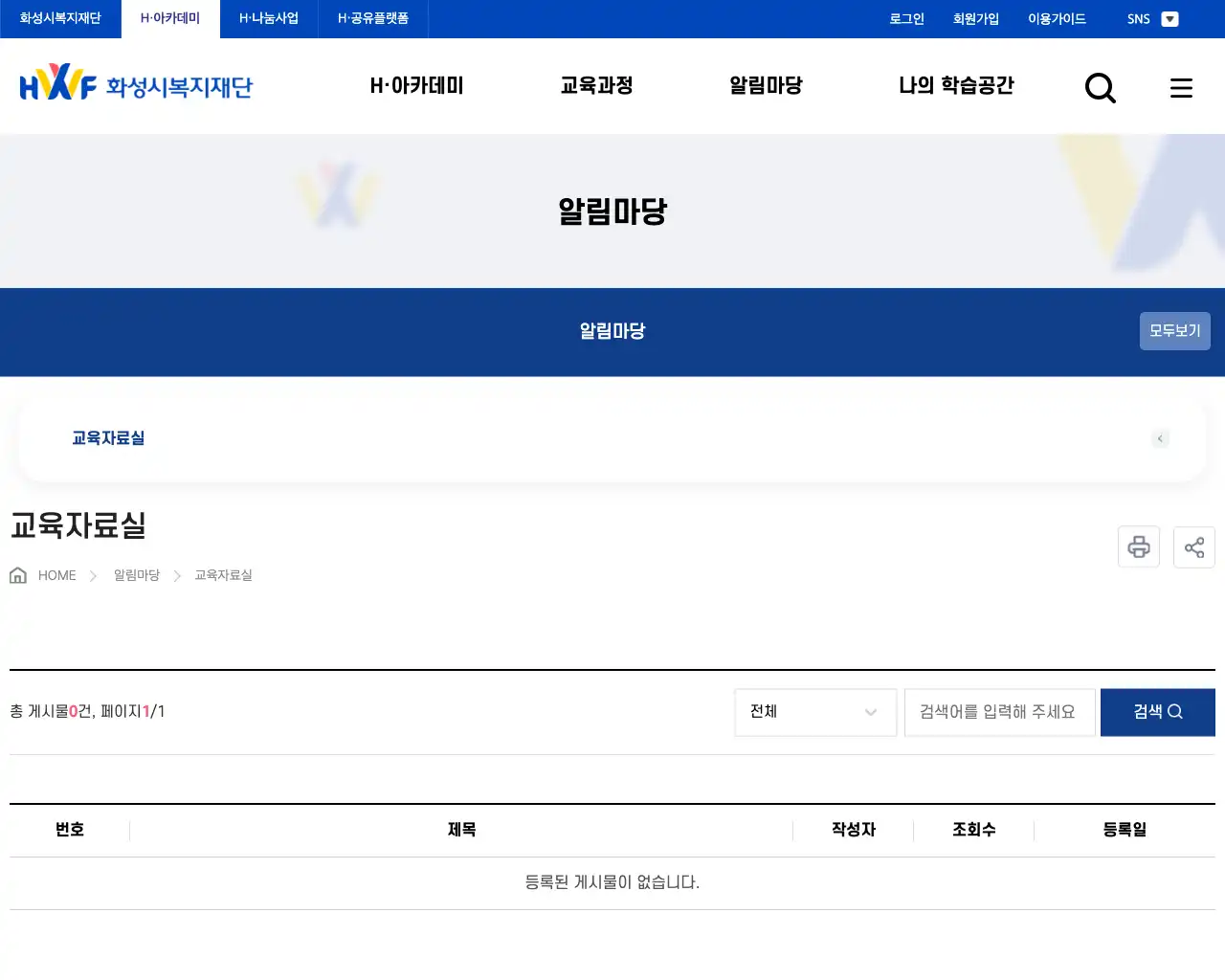The height and width of the screenshot is (980, 1225).
Task: Click the search keyword input field
Action: point(999,712)
